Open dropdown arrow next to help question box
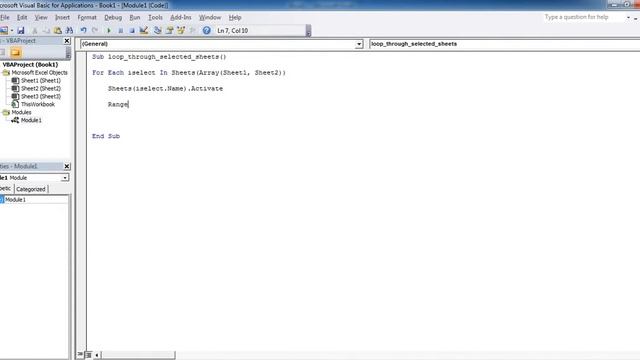The image size is (640, 360). (x=628, y=18)
